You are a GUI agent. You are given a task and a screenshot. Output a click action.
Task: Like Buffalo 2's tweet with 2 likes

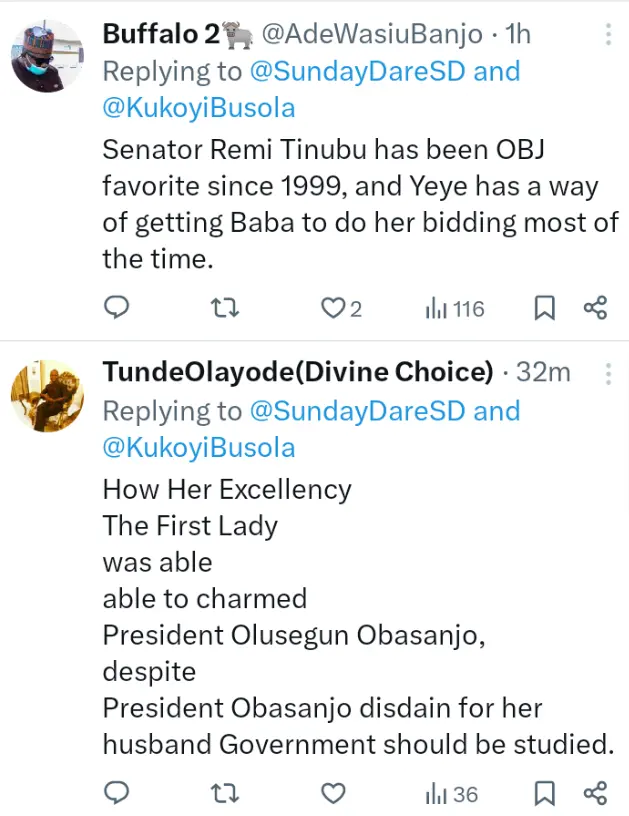(332, 309)
